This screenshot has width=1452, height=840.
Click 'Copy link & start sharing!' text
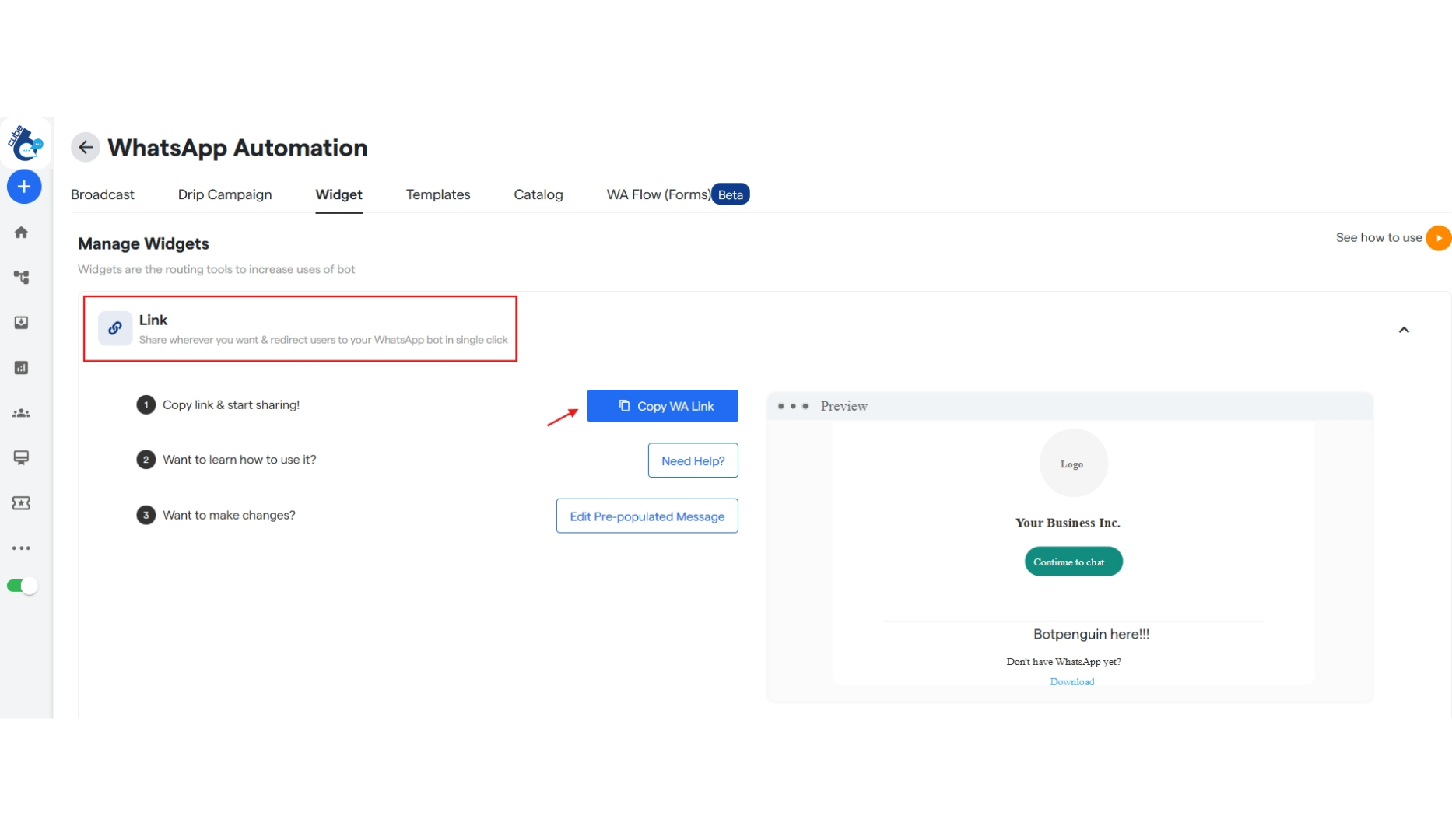coord(231,404)
